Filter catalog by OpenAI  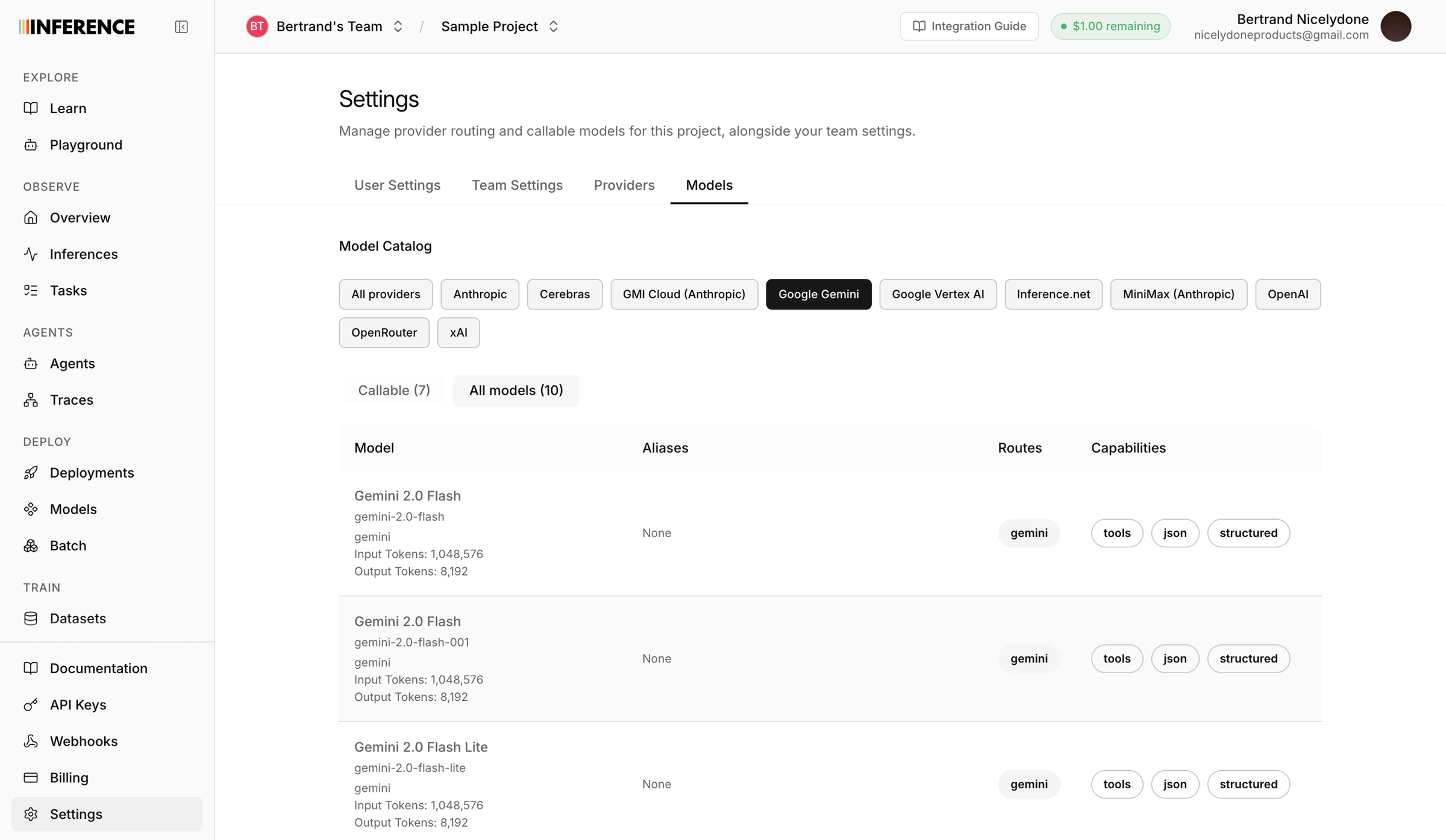coord(1288,294)
